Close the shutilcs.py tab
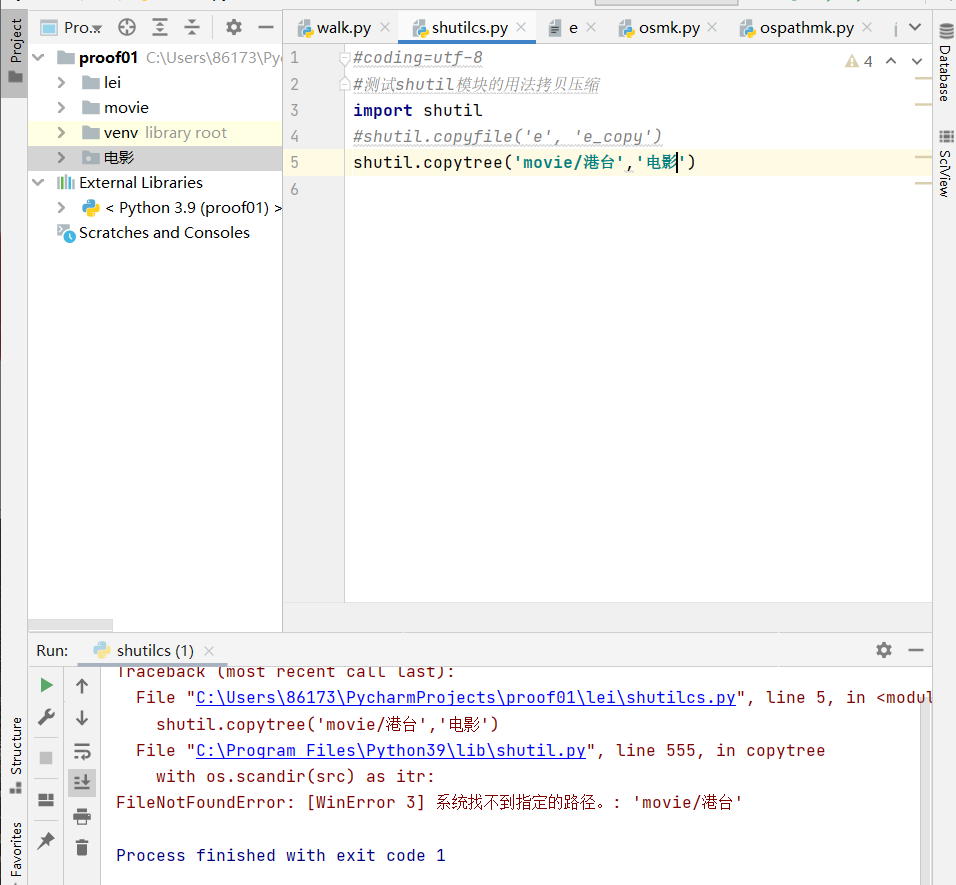This screenshot has height=885, width=956. 521,27
